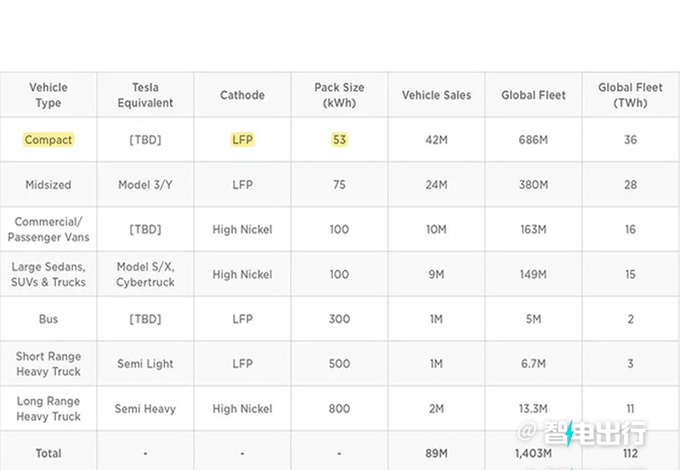
Task: Click the Pack Size (kWh) header
Action: (x=339, y=95)
